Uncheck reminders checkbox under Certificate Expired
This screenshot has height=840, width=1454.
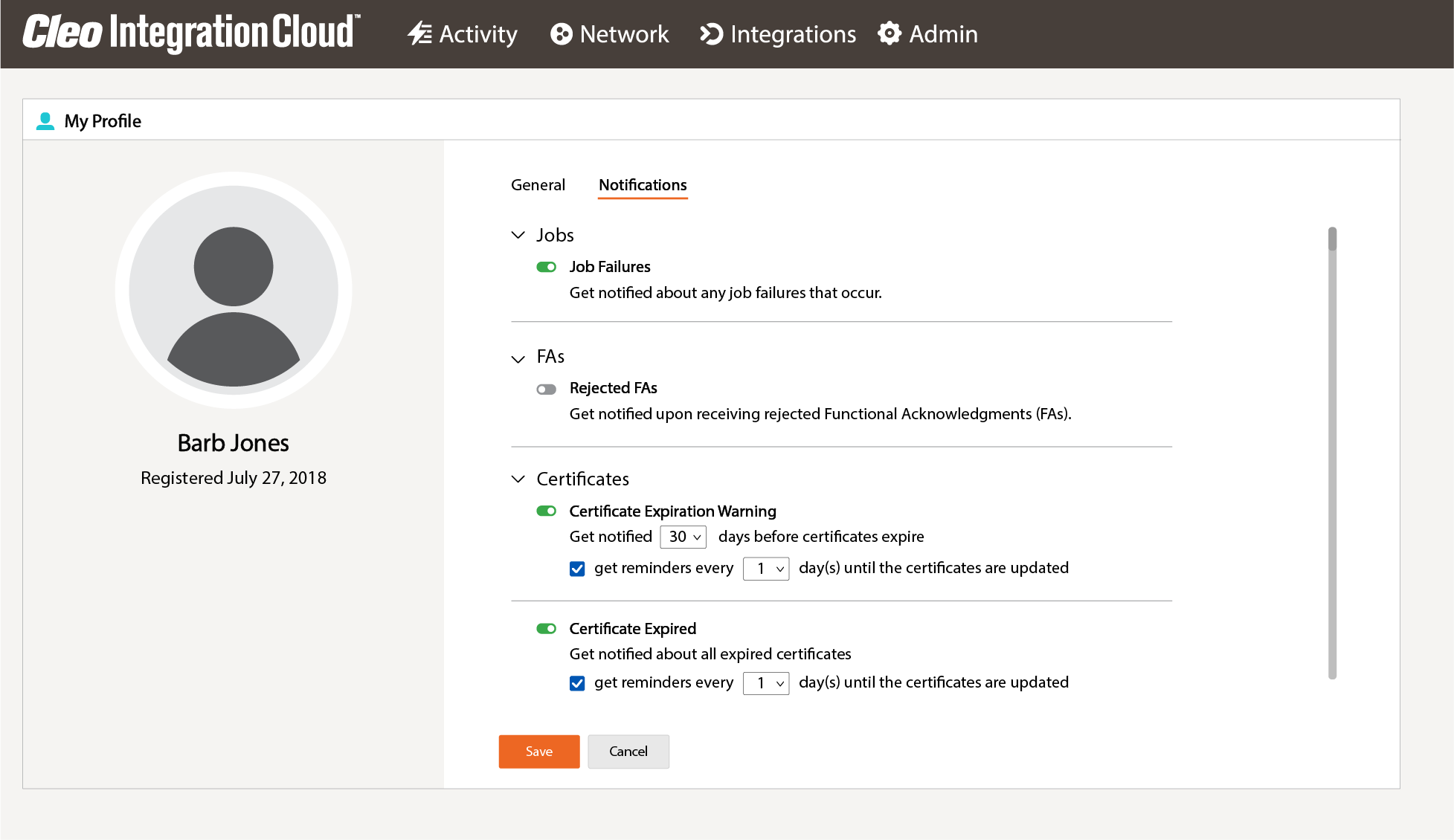point(577,683)
